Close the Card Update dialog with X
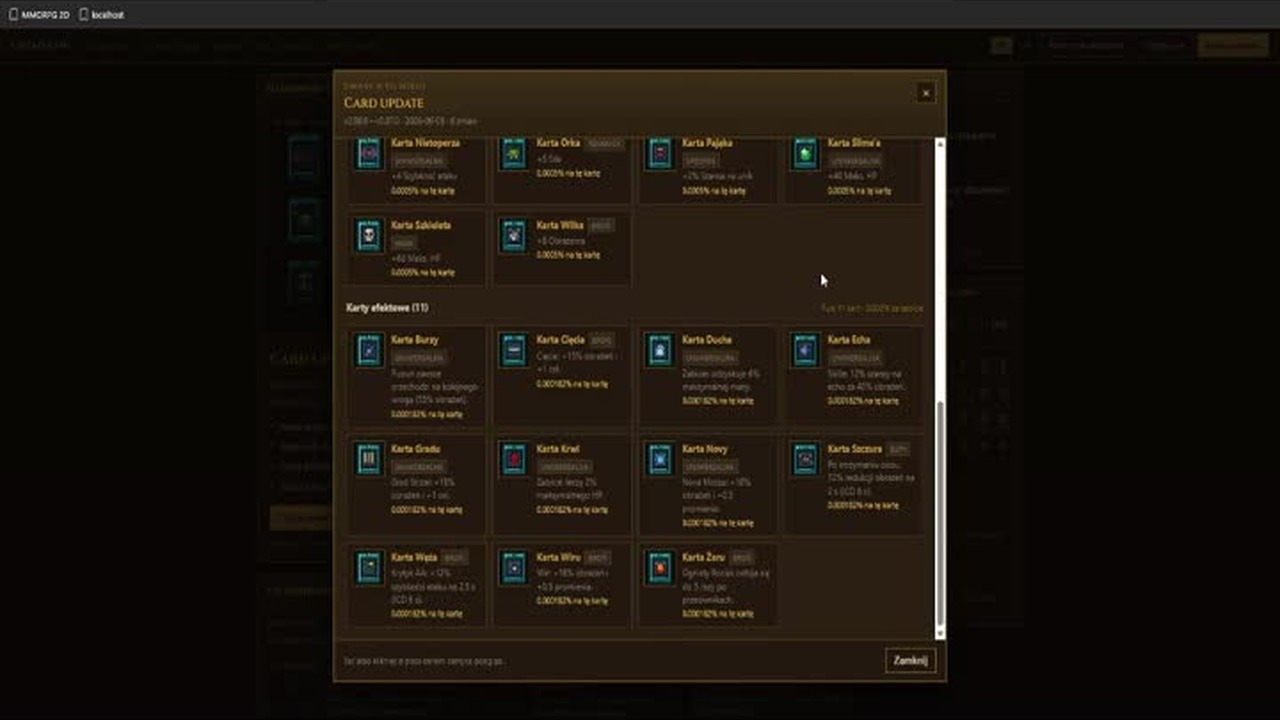Image resolution: width=1280 pixels, height=720 pixels. (x=925, y=93)
